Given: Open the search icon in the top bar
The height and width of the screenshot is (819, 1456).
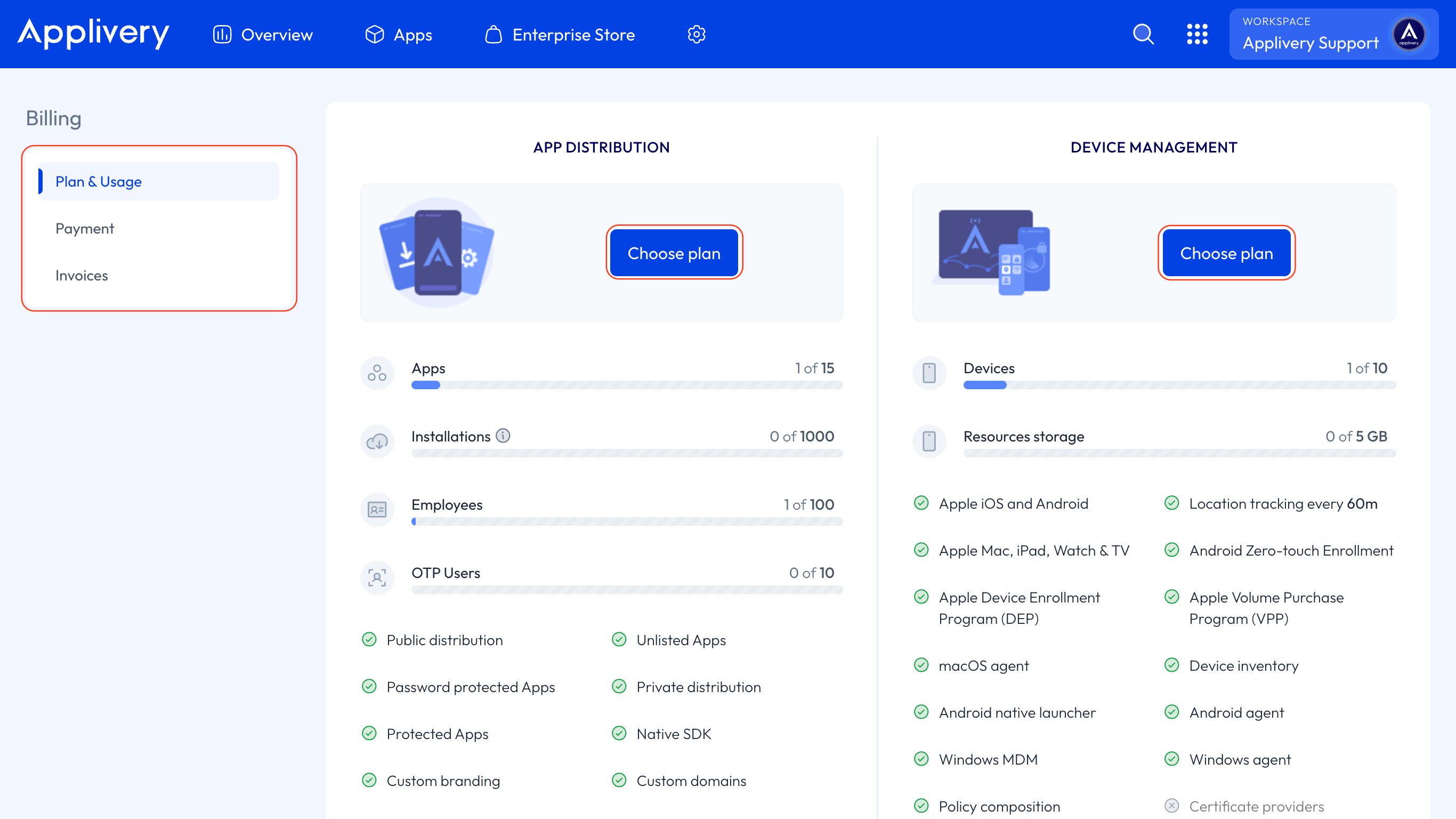Looking at the screenshot, I should (1144, 34).
